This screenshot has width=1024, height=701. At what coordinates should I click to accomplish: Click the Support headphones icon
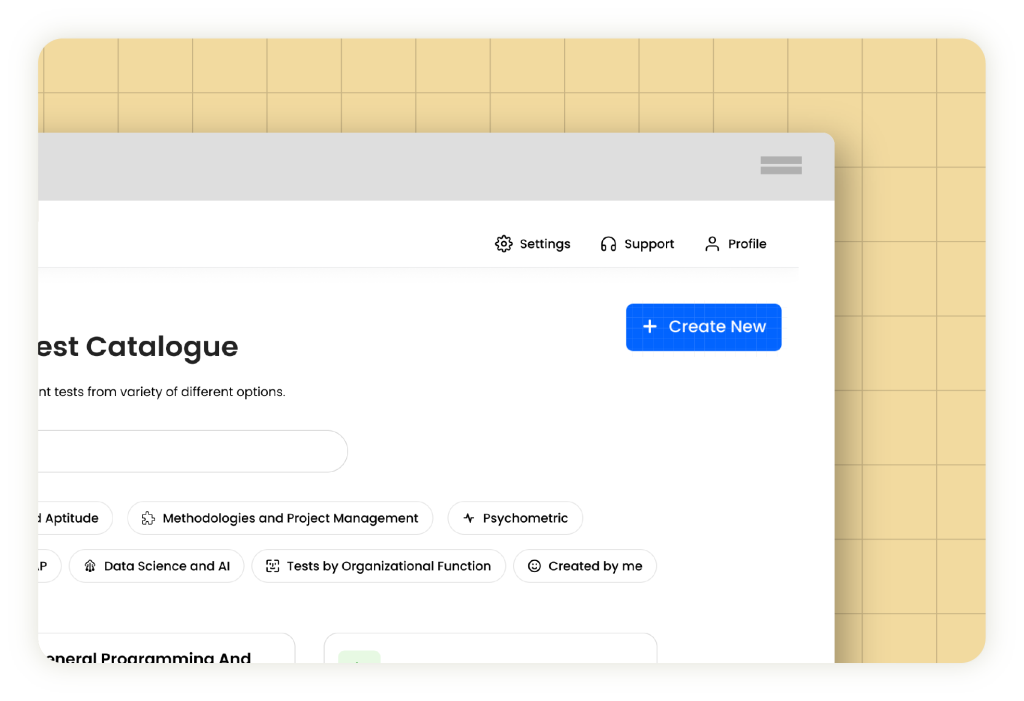click(608, 244)
